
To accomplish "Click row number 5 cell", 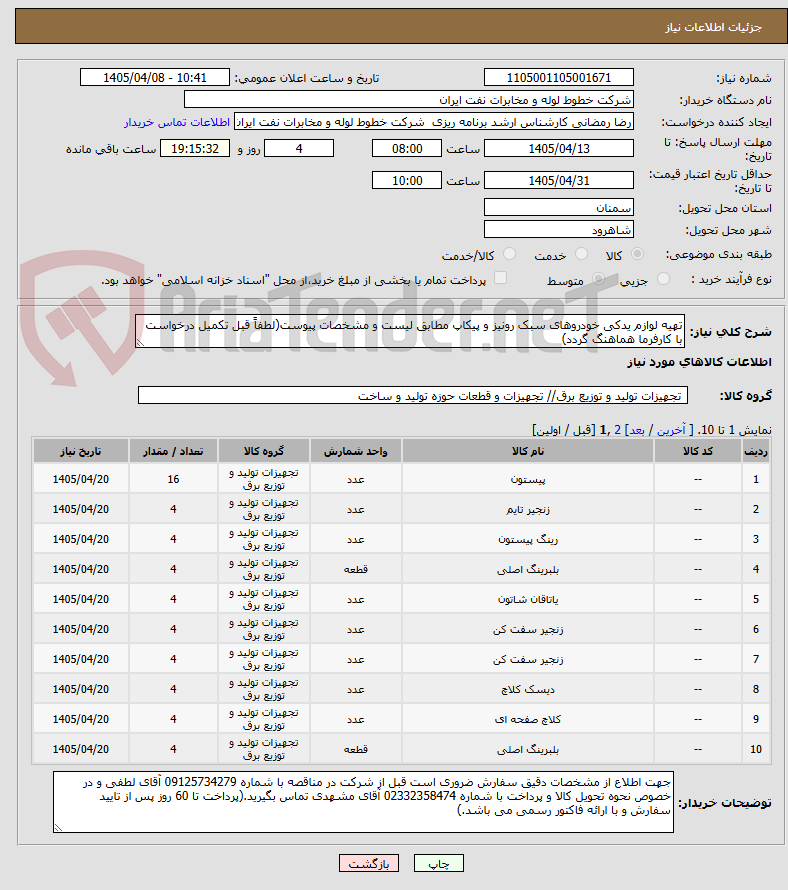I will [756, 599].
